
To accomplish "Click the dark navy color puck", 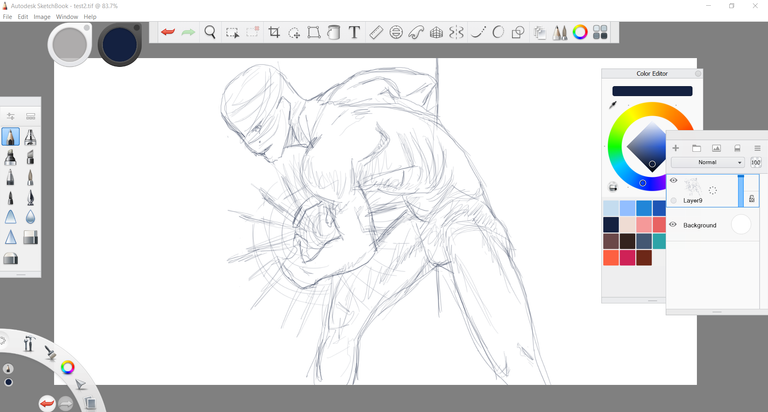I will 120,45.
